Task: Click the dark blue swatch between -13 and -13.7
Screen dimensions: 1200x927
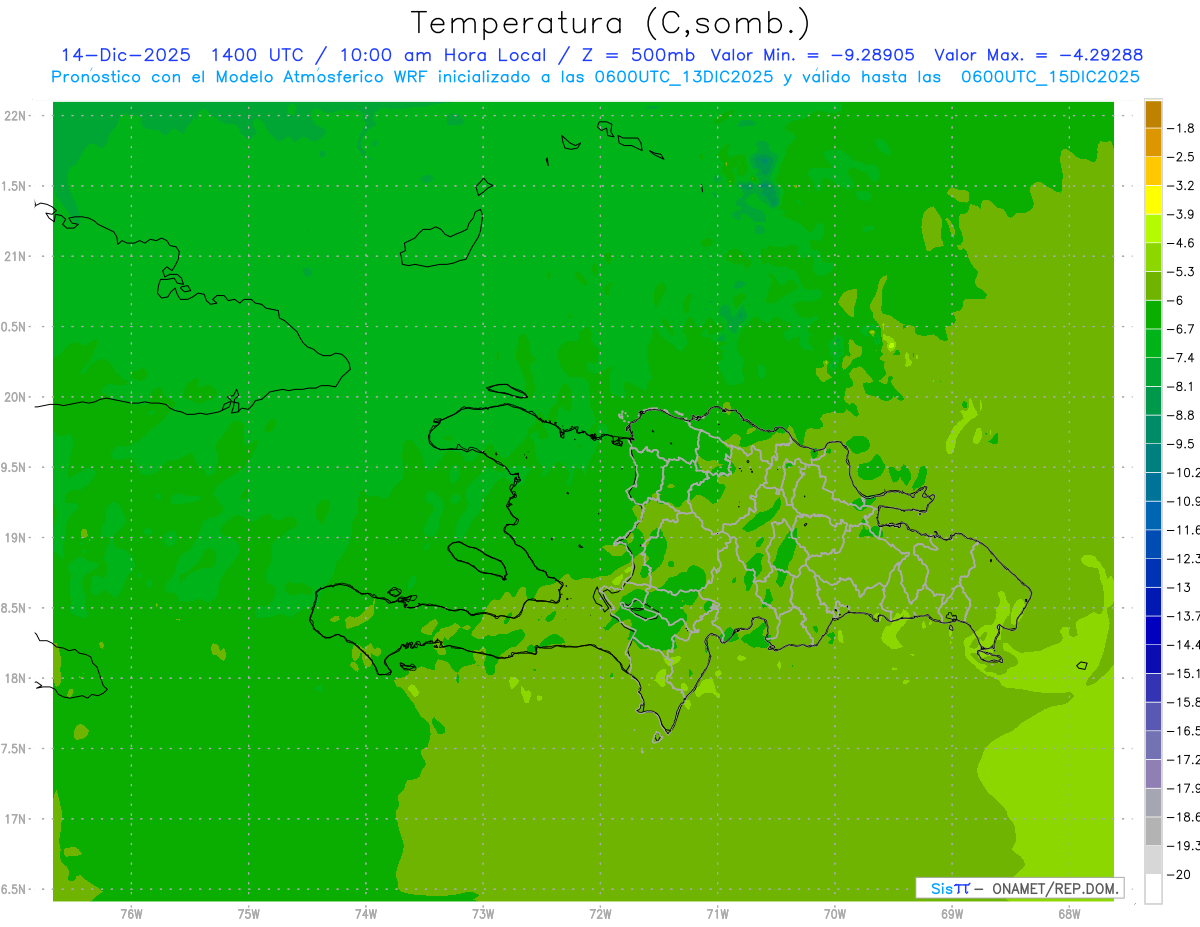Action: [x=1153, y=601]
